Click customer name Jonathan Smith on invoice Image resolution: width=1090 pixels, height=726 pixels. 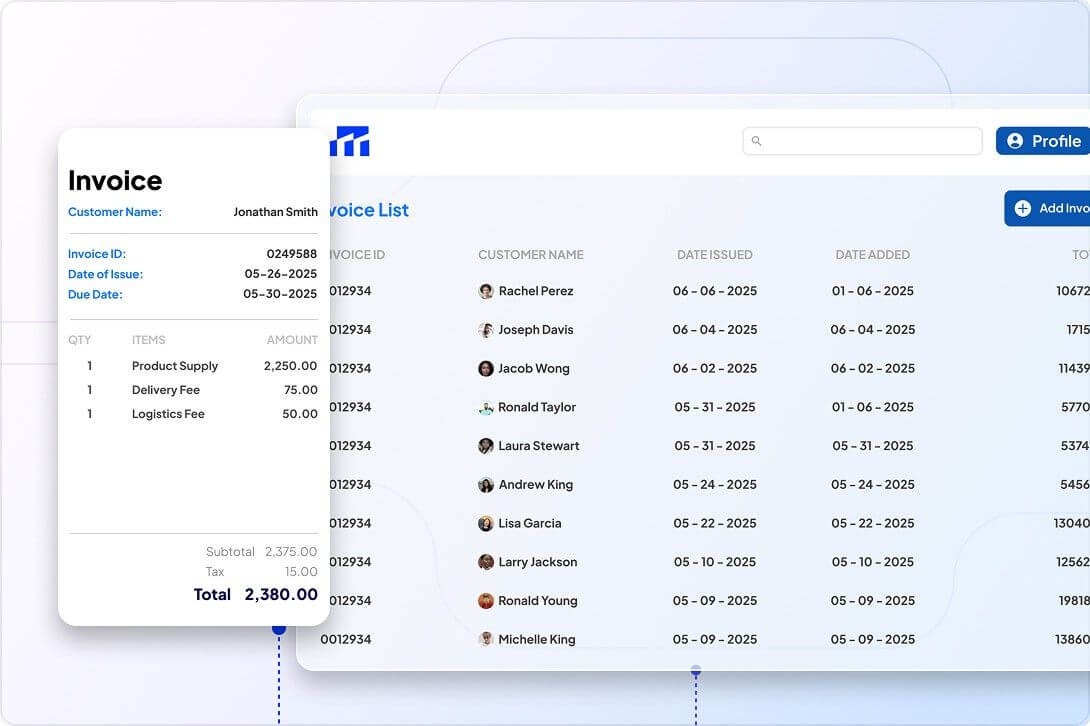click(275, 212)
